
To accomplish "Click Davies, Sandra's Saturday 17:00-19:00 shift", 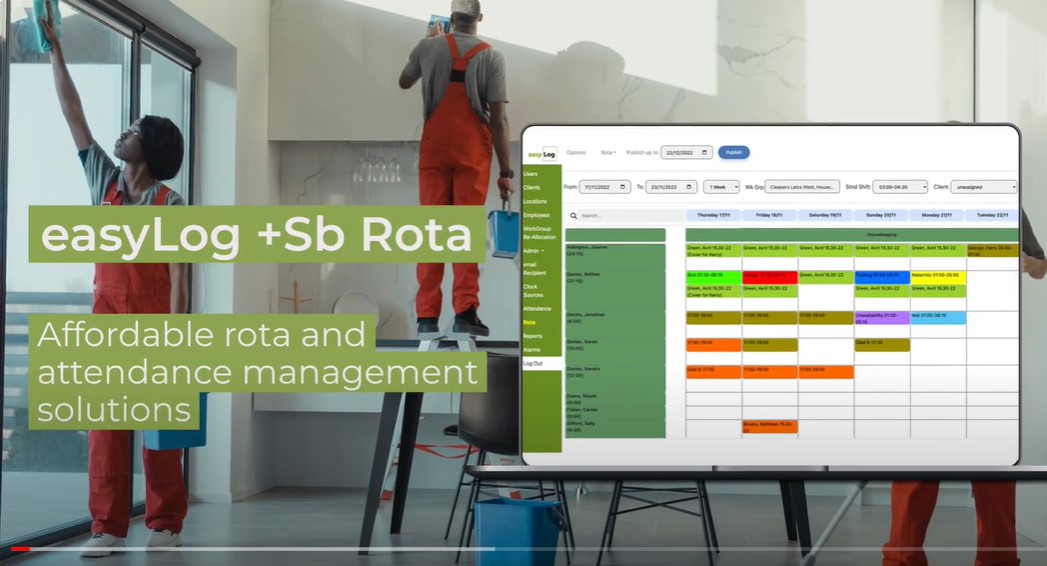I will [825, 372].
